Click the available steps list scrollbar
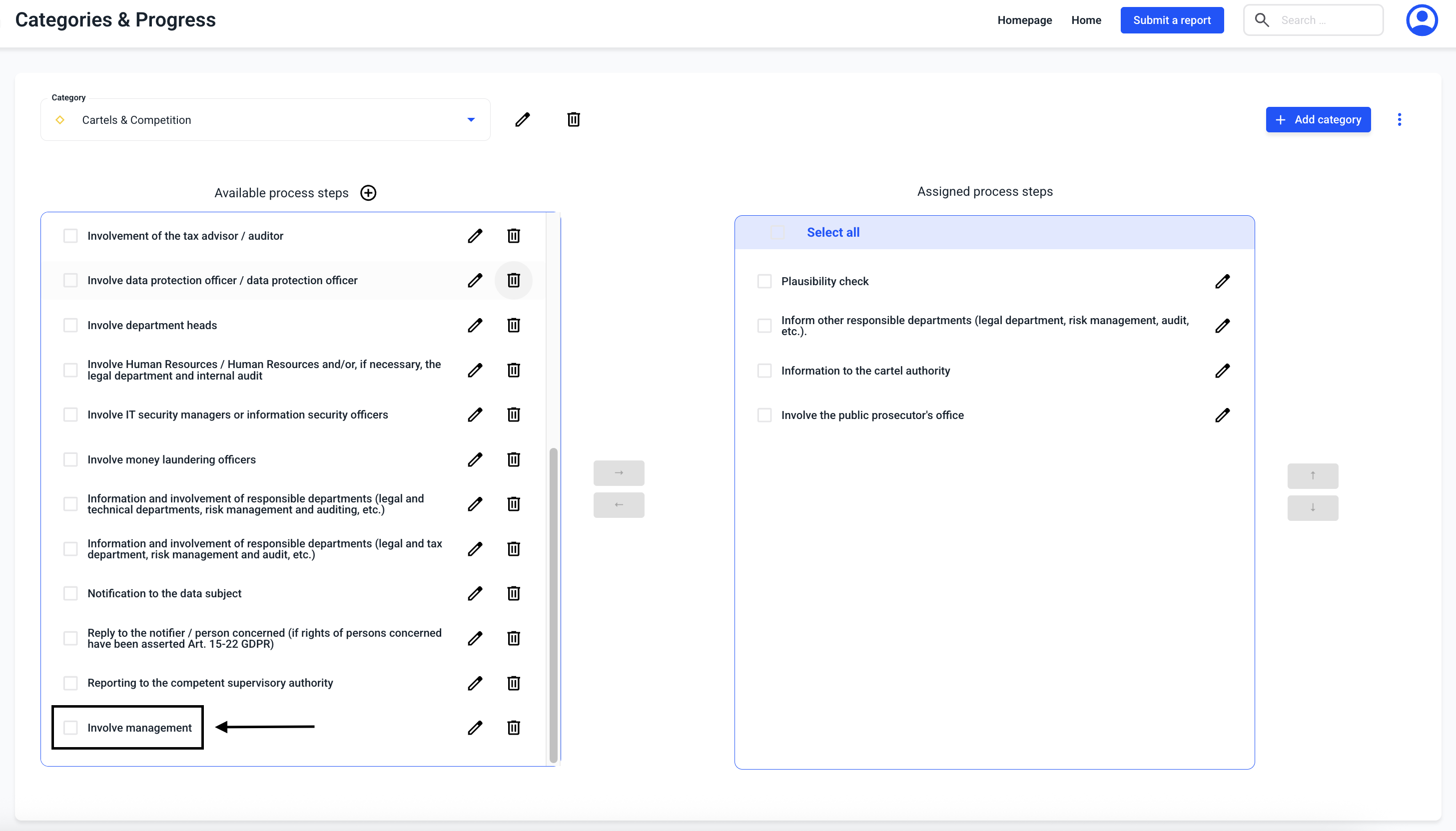 [553, 605]
